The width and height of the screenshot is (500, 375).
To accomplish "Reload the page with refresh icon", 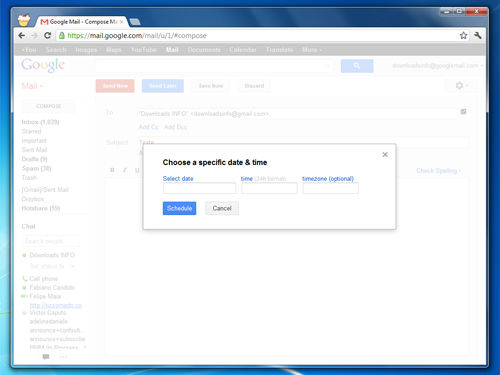I will tap(47, 35).
